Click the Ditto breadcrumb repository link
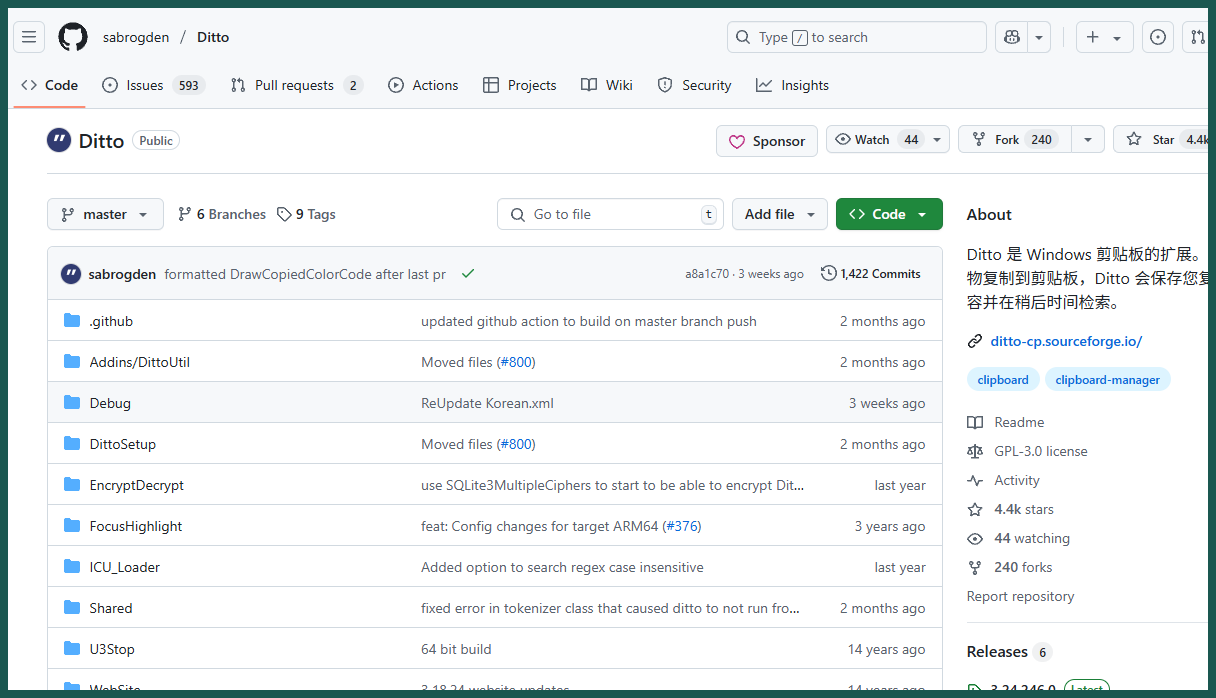 click(x=213, y=37)
